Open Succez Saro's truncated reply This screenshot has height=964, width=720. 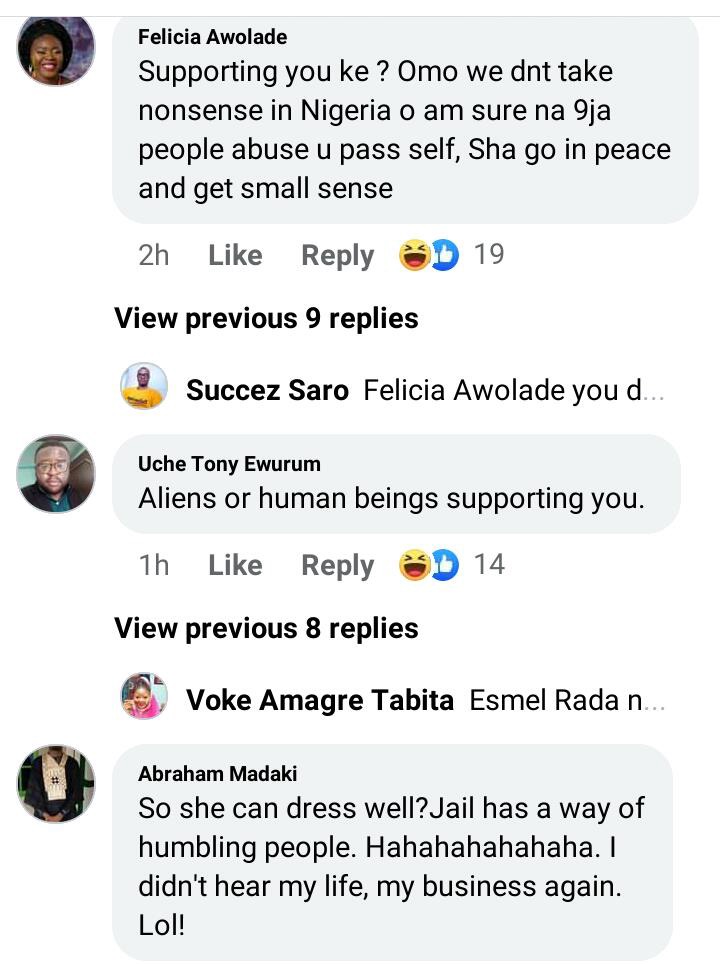[x=514, y=390]
